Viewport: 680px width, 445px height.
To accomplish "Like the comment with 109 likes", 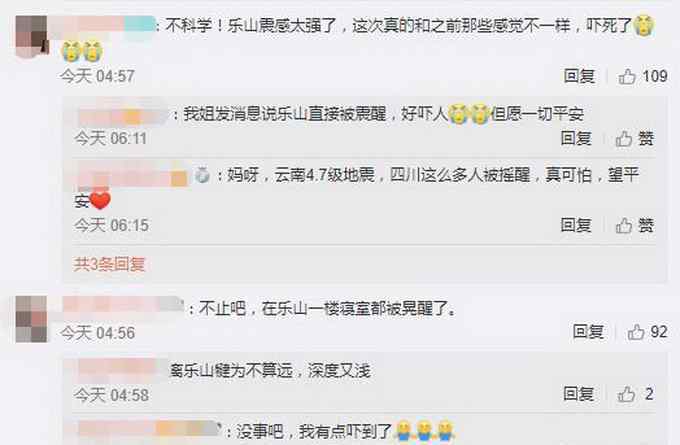I will pyautogui.click(x=627, y=77).
